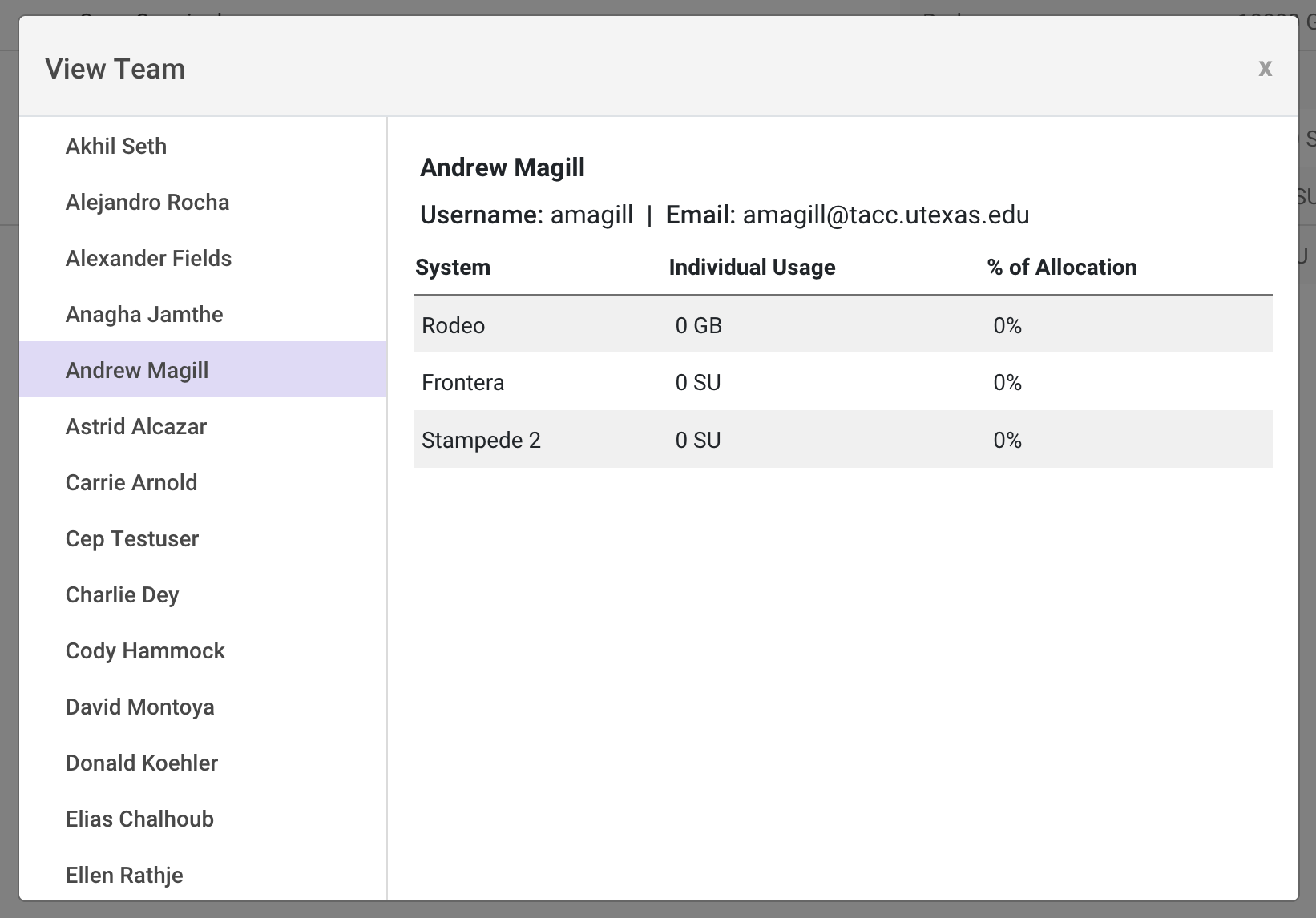The width and height of the screenshot is (1316, 918).
Task: Select Akhil Seth from team list
Action: pos(116,146)
